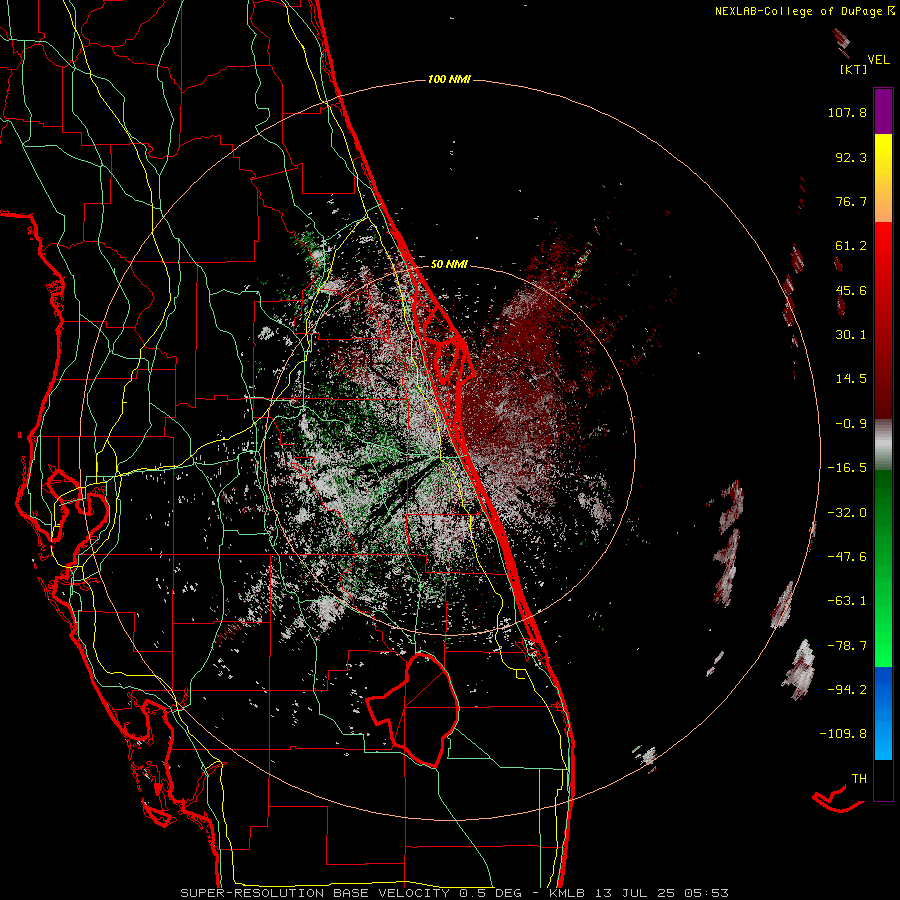Viewport: 900px width, 900px height.
Task: Select the 92.3 velocity label
Action: tap(851, 157)
